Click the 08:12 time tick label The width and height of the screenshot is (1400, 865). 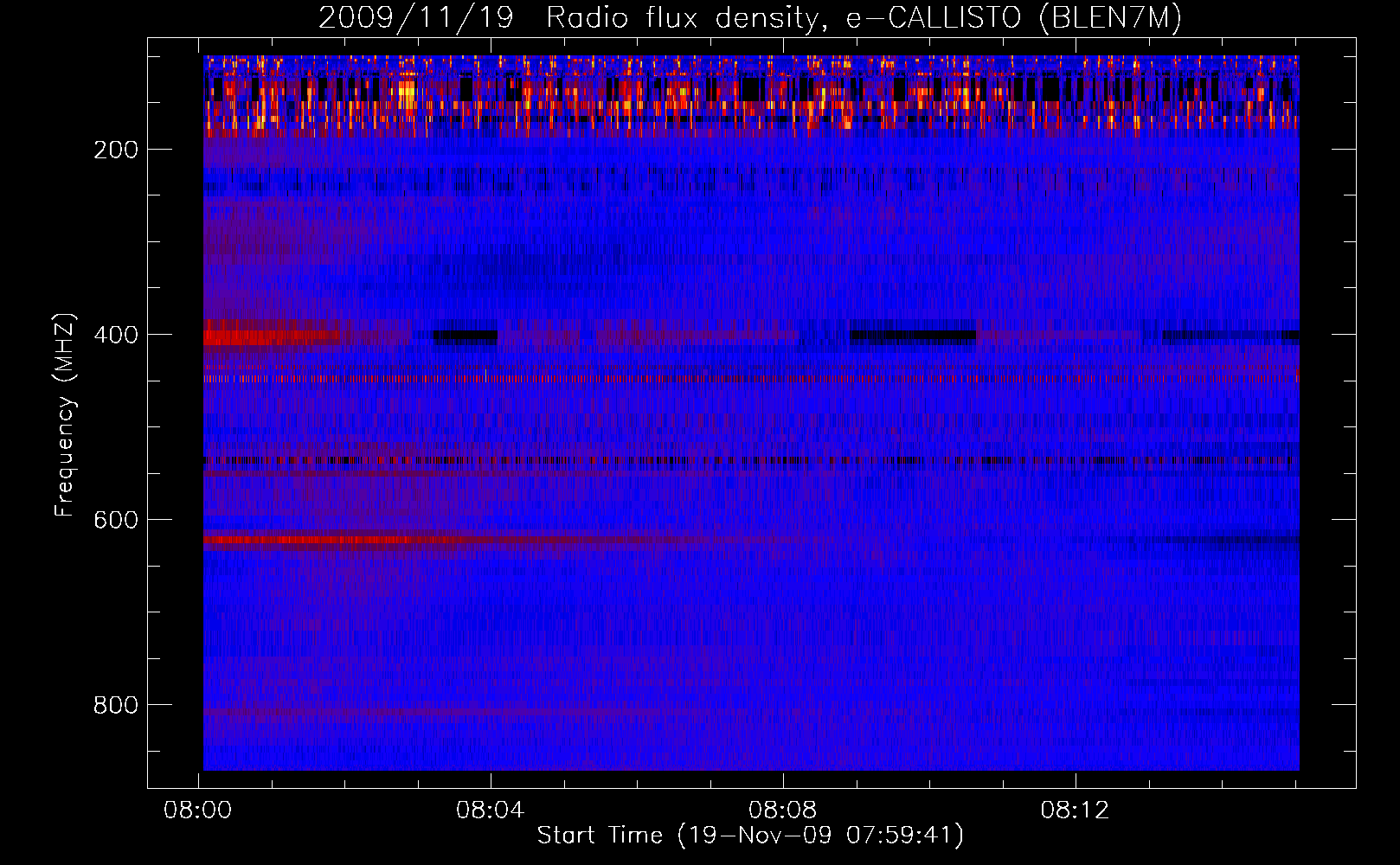(1075, 810)
